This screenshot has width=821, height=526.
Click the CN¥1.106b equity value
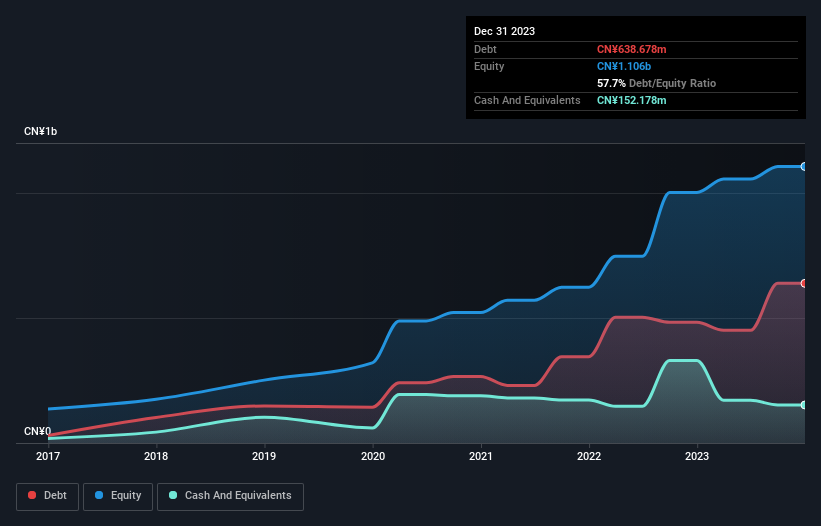pyautogui.click(x=624, y=66)
